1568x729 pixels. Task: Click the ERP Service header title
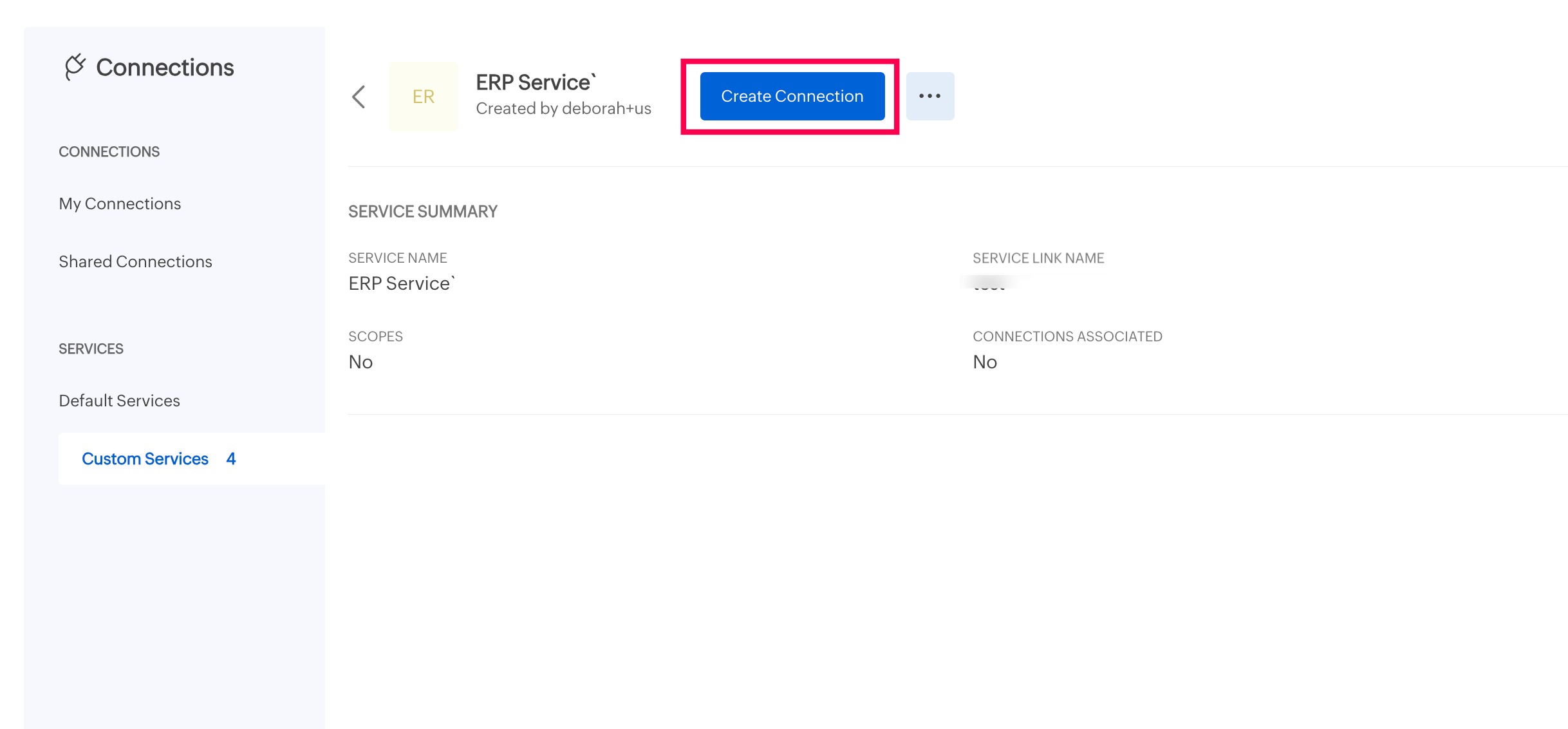pyautogui.click(x=535, y=82)
